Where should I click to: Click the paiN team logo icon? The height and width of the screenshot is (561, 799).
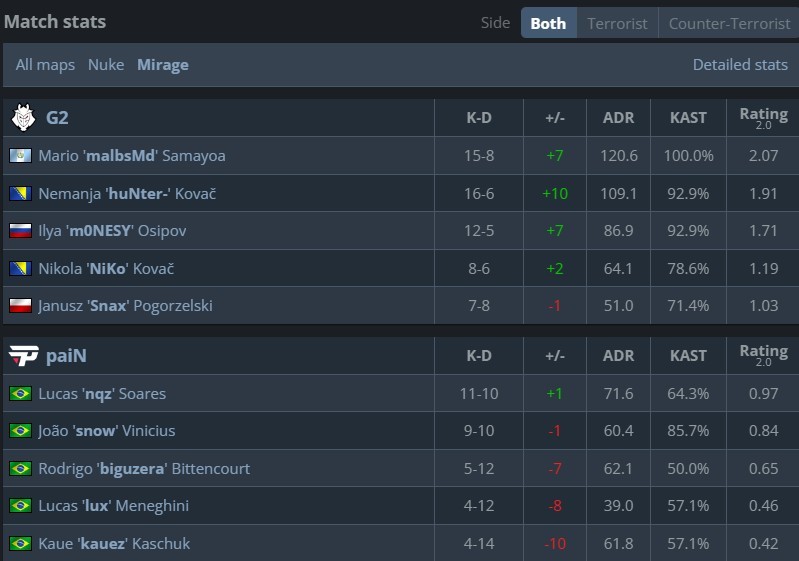[x=22, y=356]
